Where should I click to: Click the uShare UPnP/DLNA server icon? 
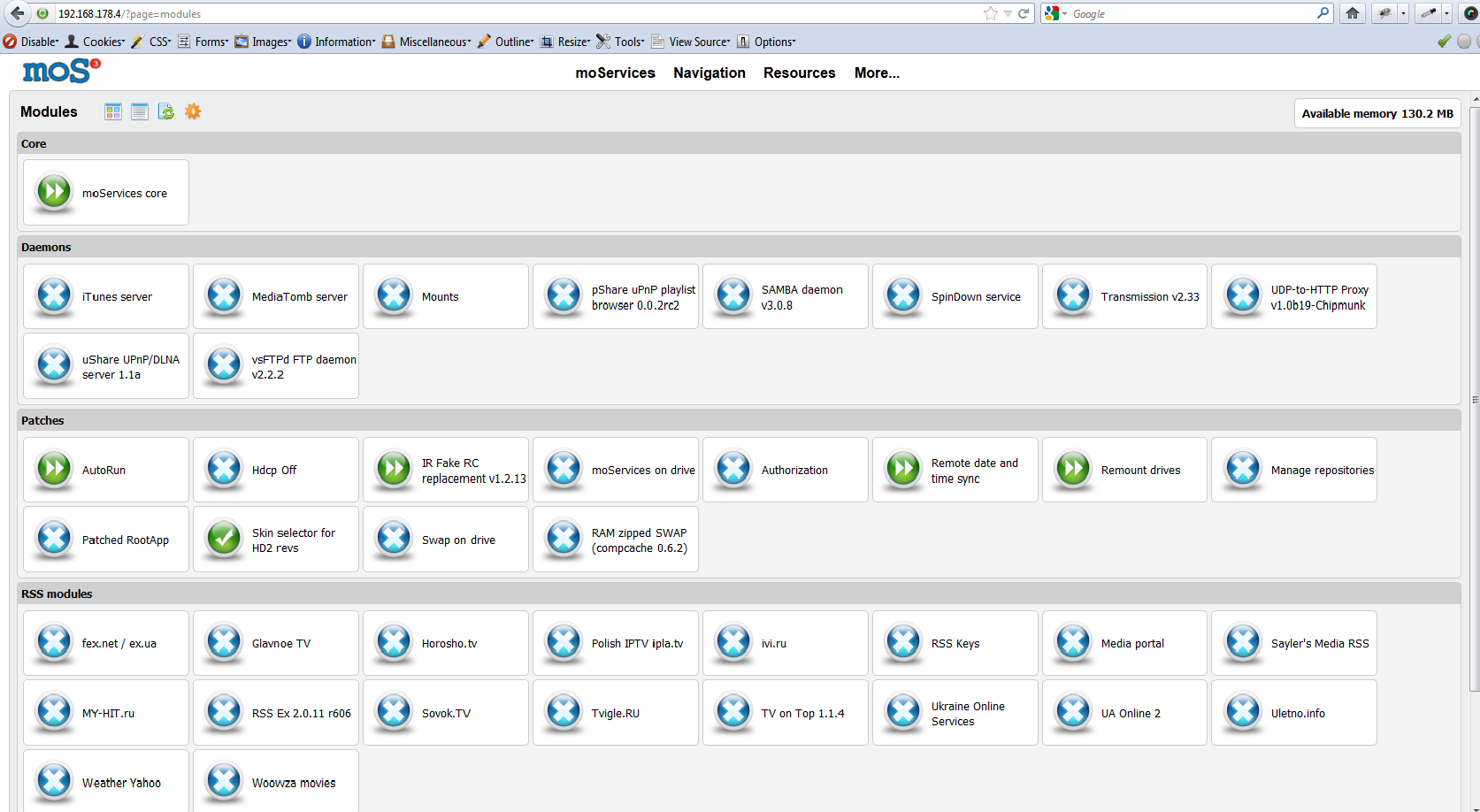pyautogui.click(x=54, y=365)
